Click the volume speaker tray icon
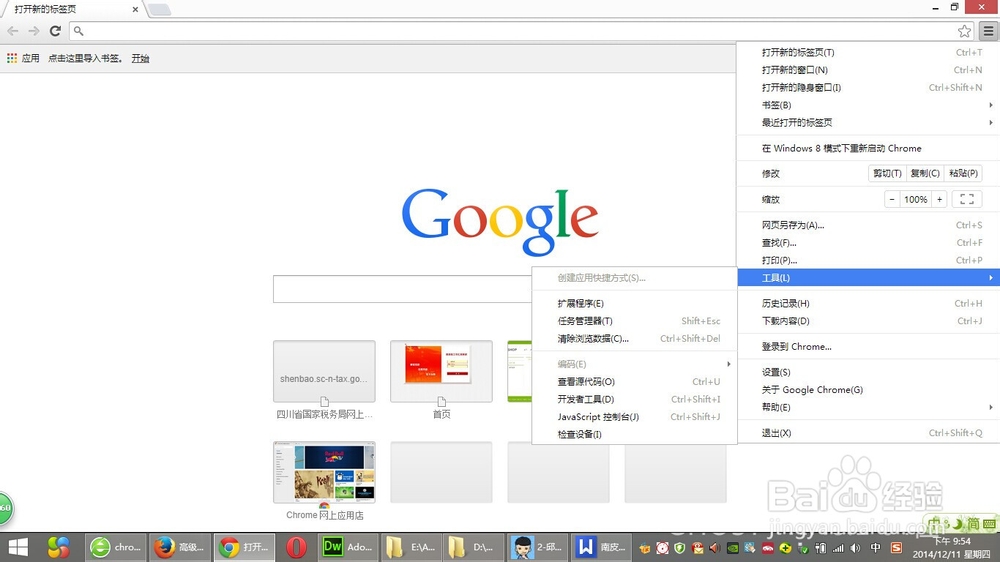This screenshot has height=562, width=1000. click(856, 548)
